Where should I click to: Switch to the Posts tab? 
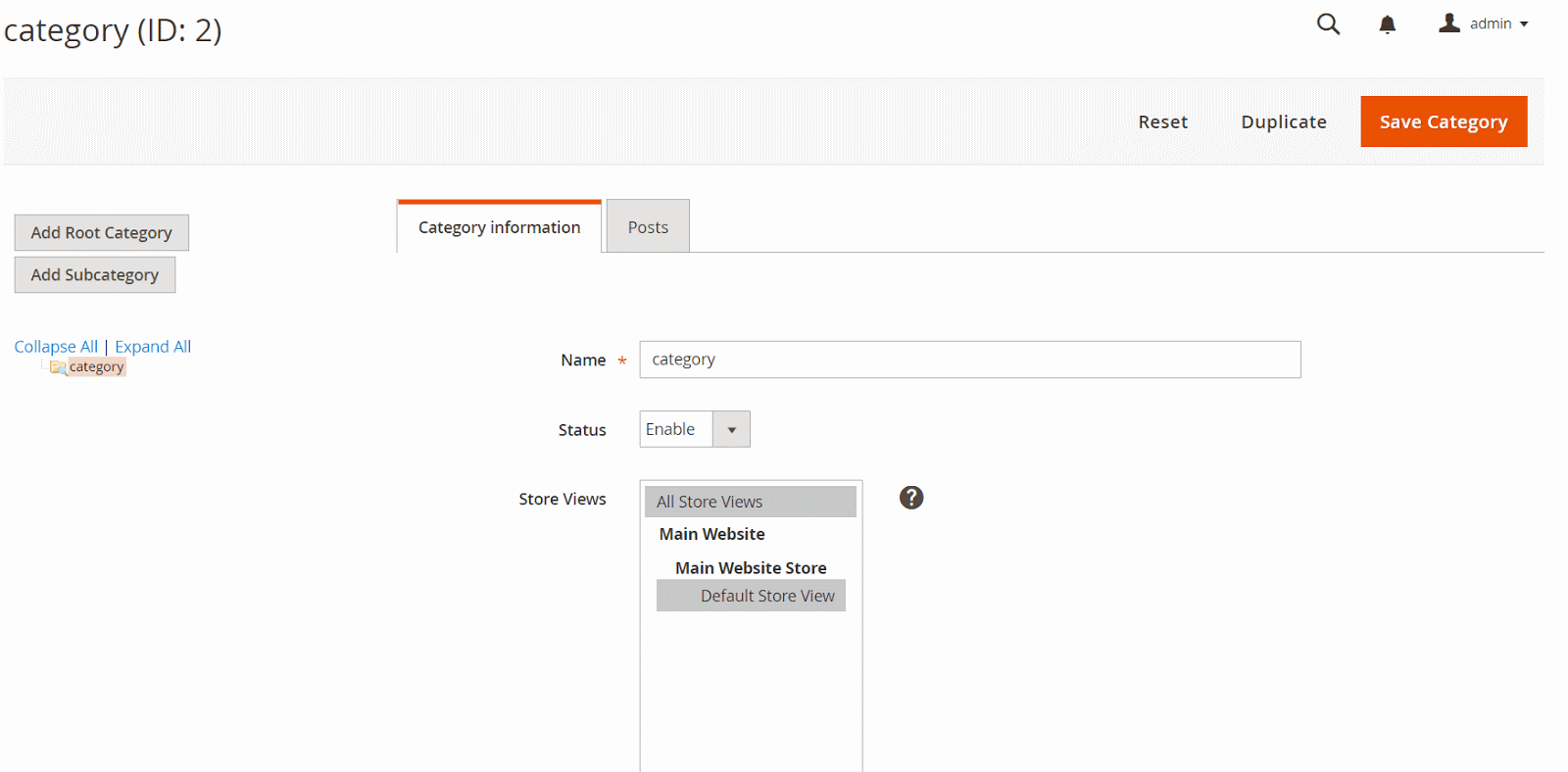648,226
